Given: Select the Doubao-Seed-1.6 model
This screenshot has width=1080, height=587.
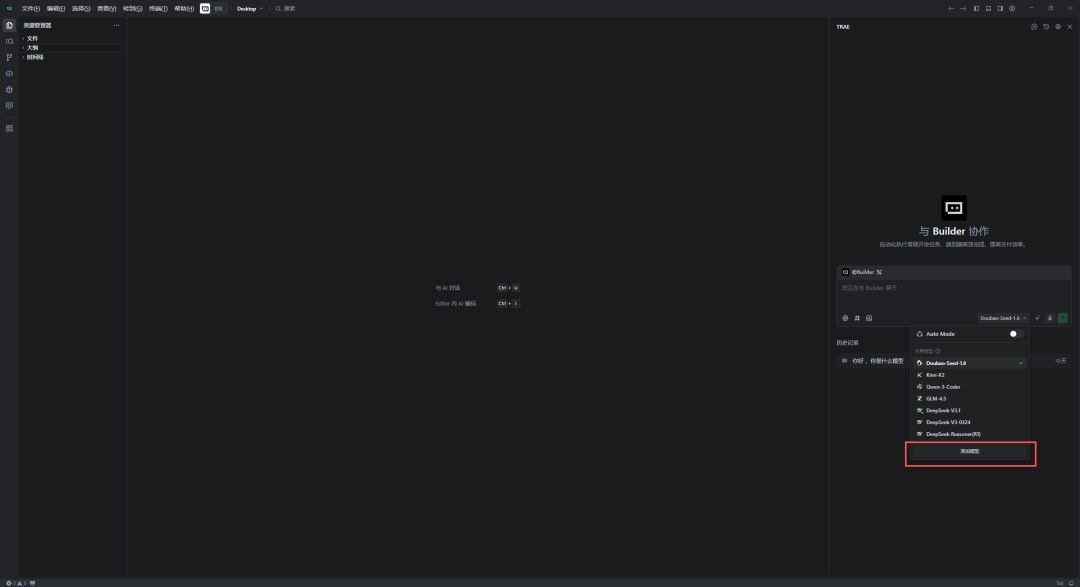Looking at the screenshot, I should tap(970, 363).
